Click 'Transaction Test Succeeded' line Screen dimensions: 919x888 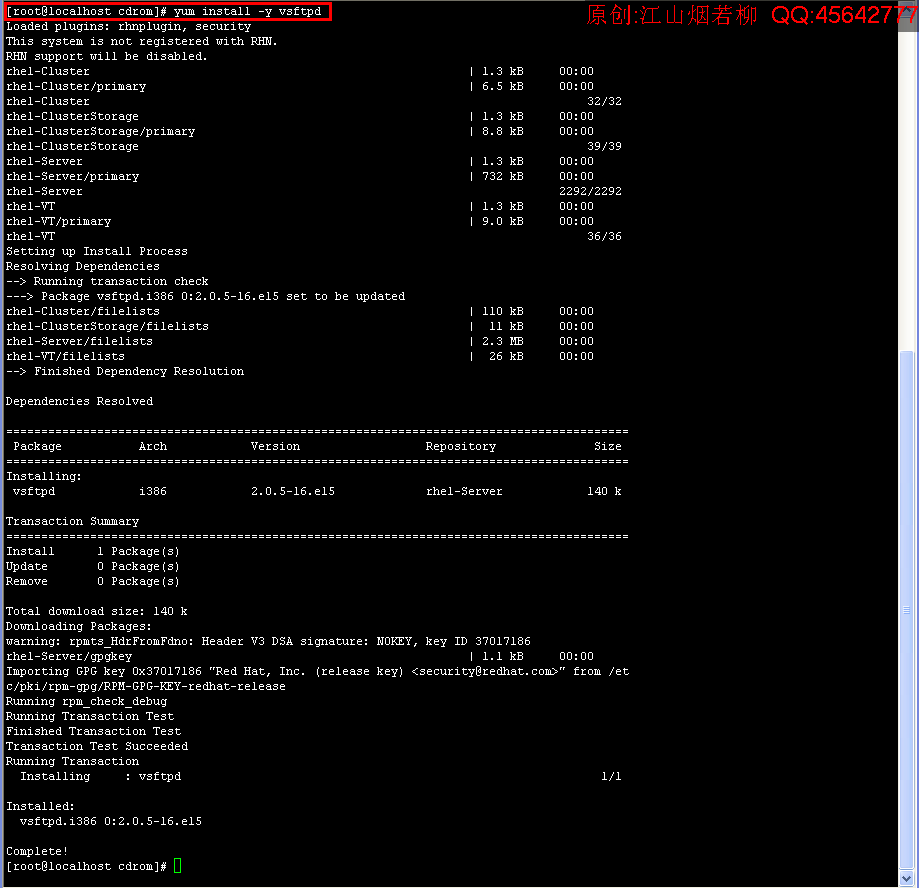tap(97, 746)
